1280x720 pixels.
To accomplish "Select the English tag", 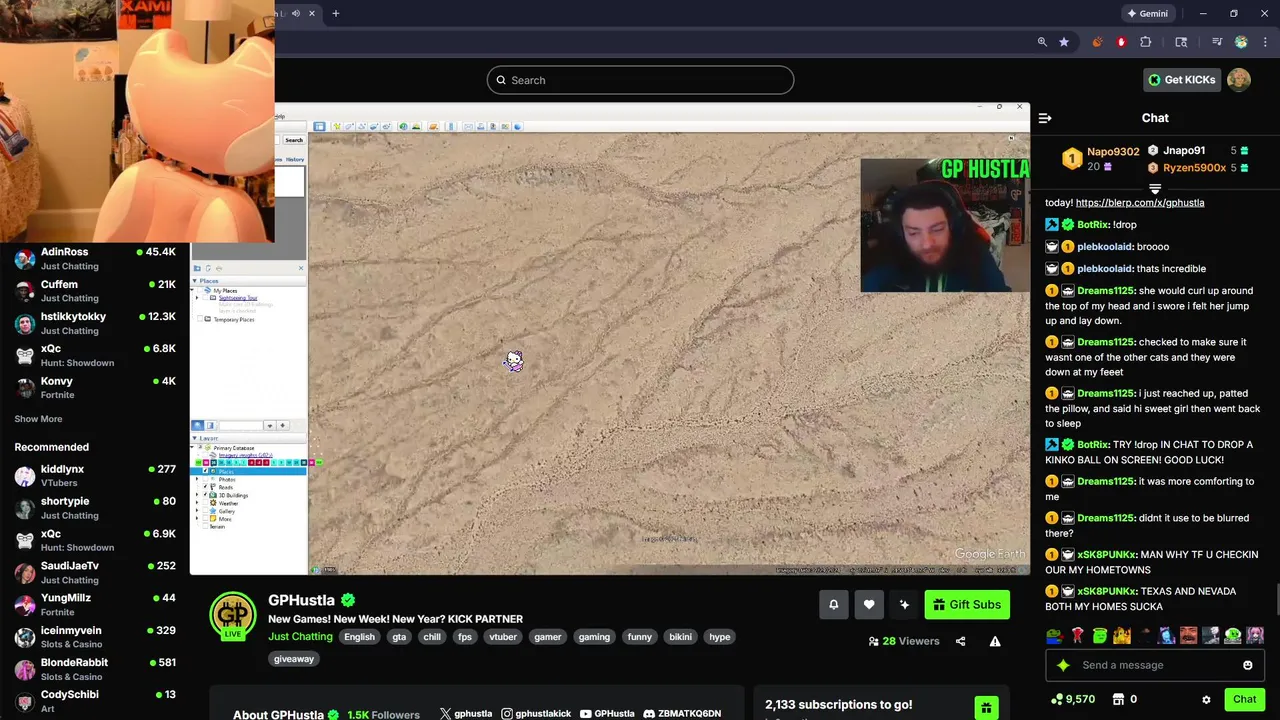I will tap(359, 637).
